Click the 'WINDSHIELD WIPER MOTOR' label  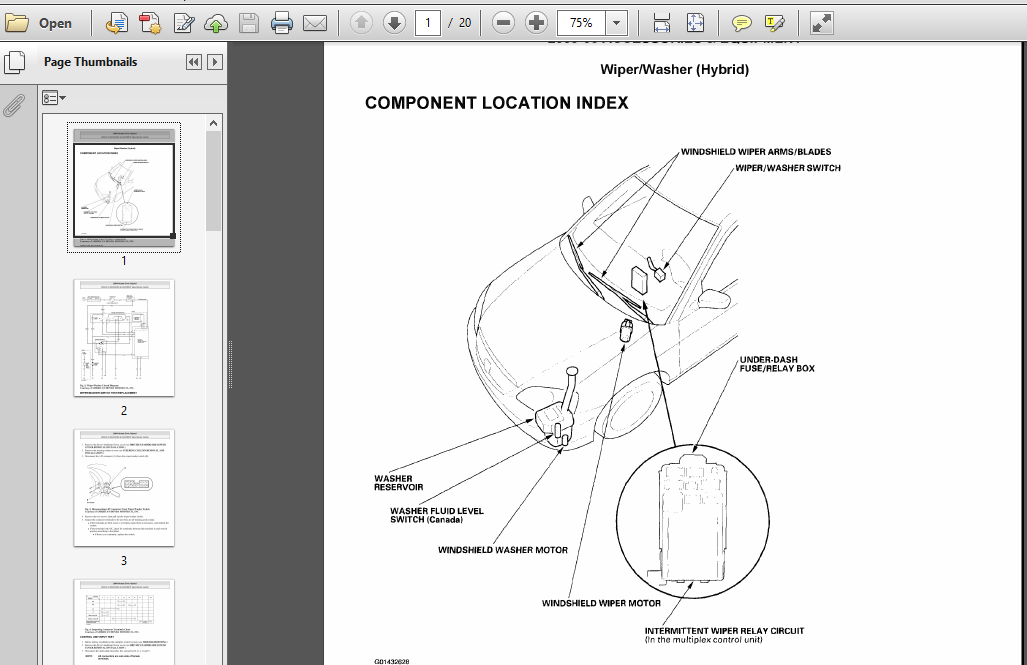(601, 603)
